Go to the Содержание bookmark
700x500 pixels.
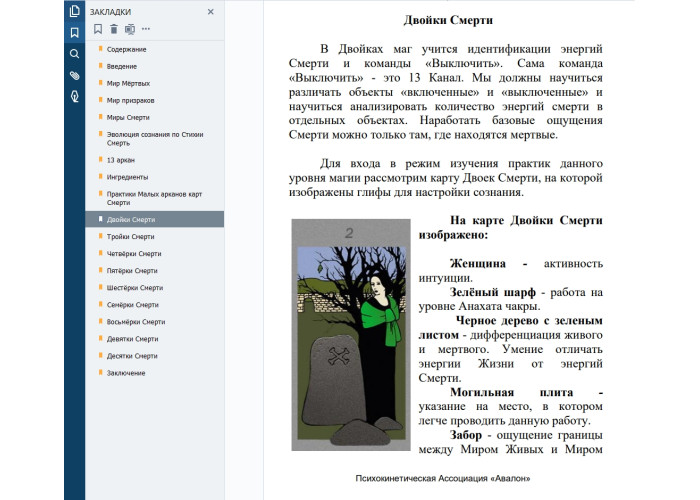(x=127, y=49)
